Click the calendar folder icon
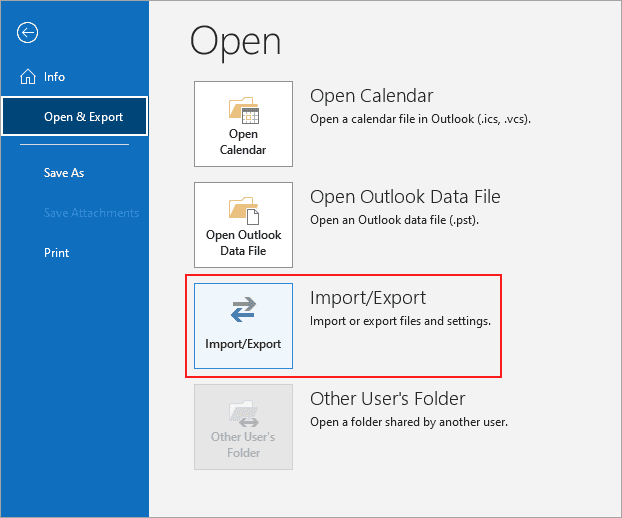Image resolution: width=622 pixels, height=518 pixels. [x=244, y=110]
